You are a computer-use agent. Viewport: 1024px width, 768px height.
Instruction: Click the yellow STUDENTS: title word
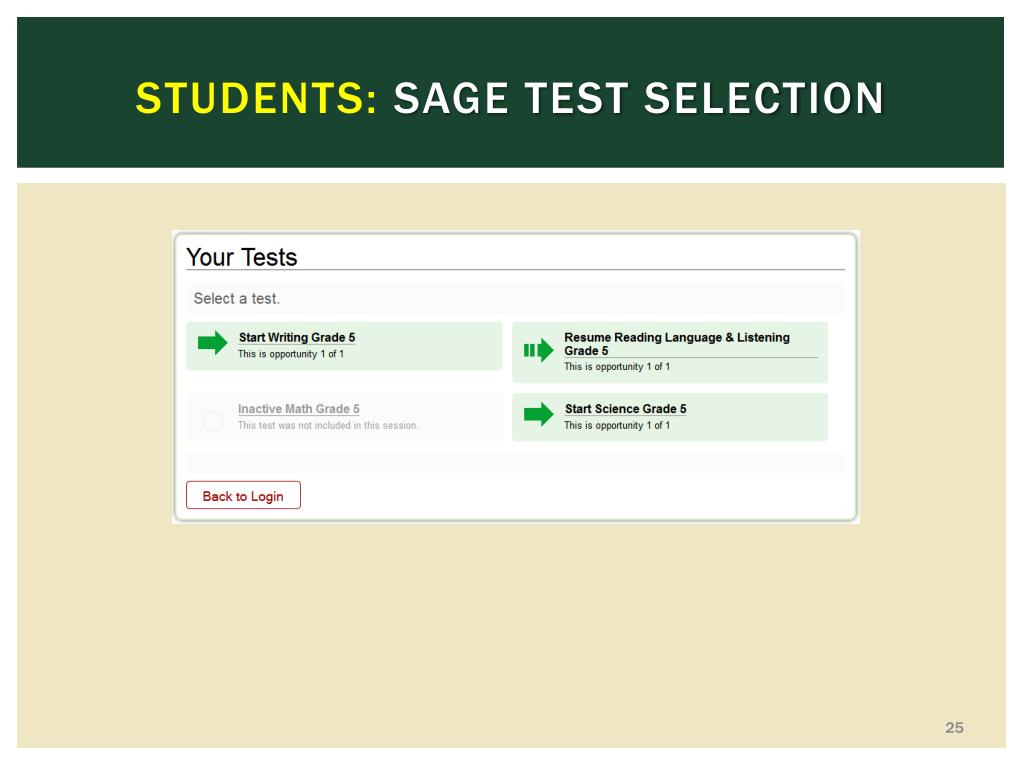tap(256, 99)
